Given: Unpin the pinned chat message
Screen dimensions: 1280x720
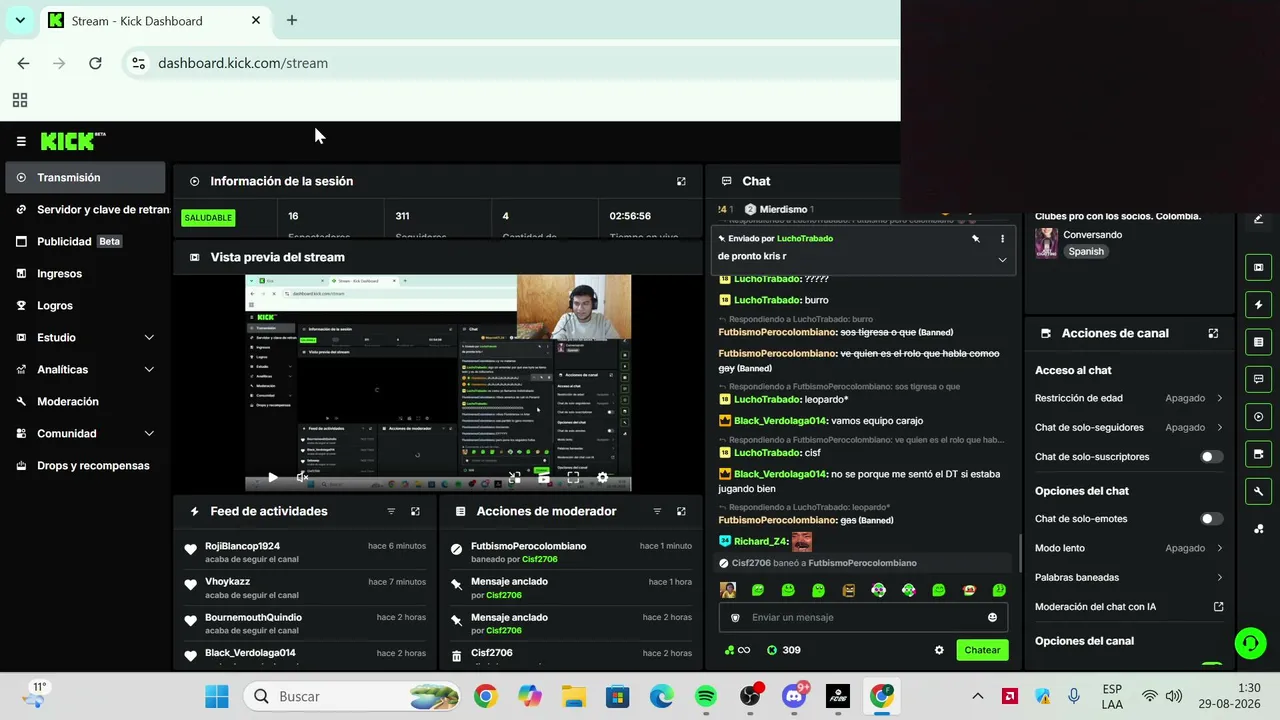Looking at the screenshot, I should (975, 239).
